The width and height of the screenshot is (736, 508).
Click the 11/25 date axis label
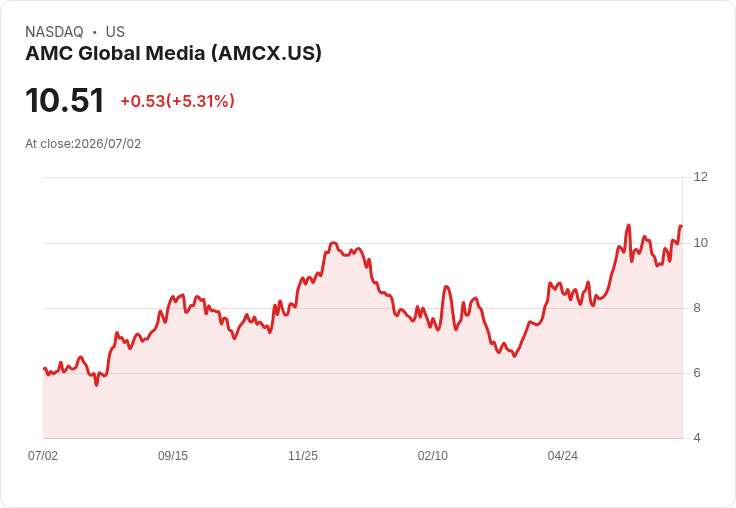point(303,456)
